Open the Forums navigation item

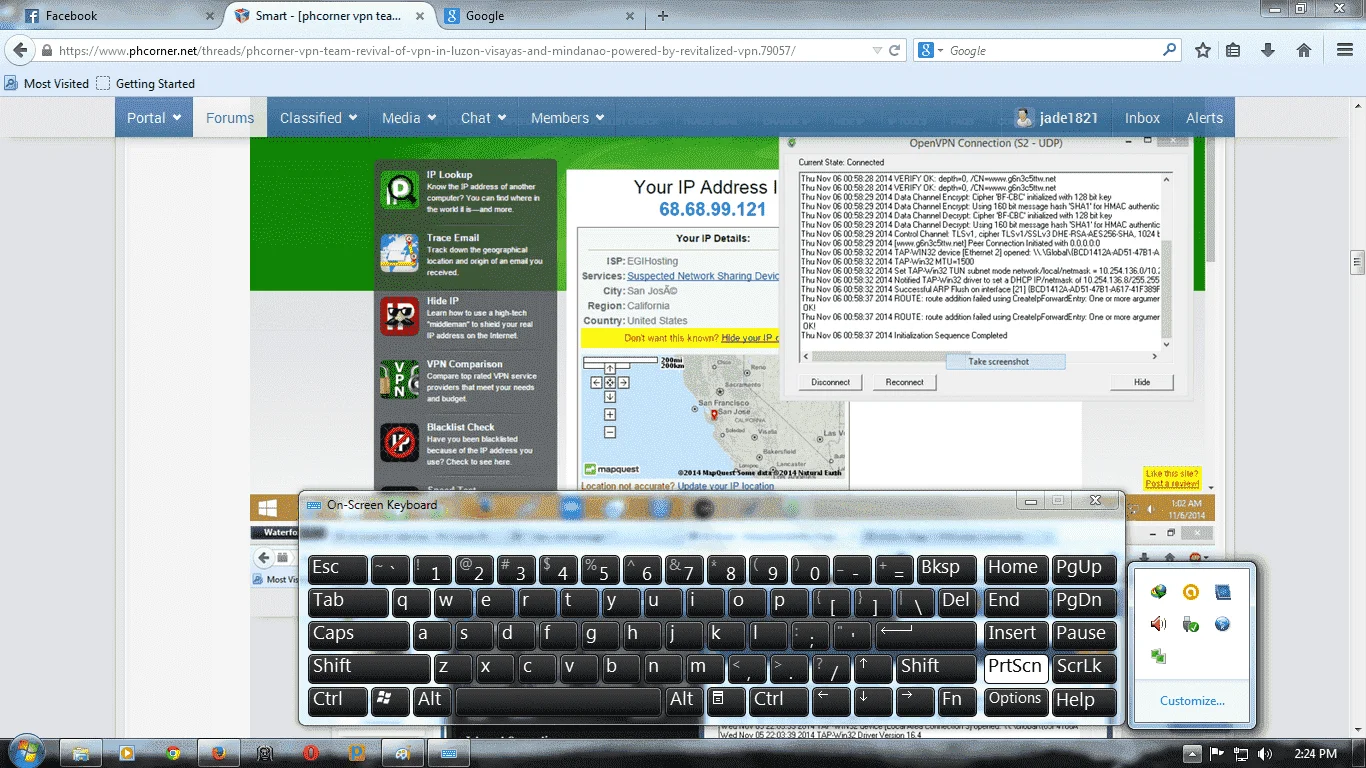[230, 118]
